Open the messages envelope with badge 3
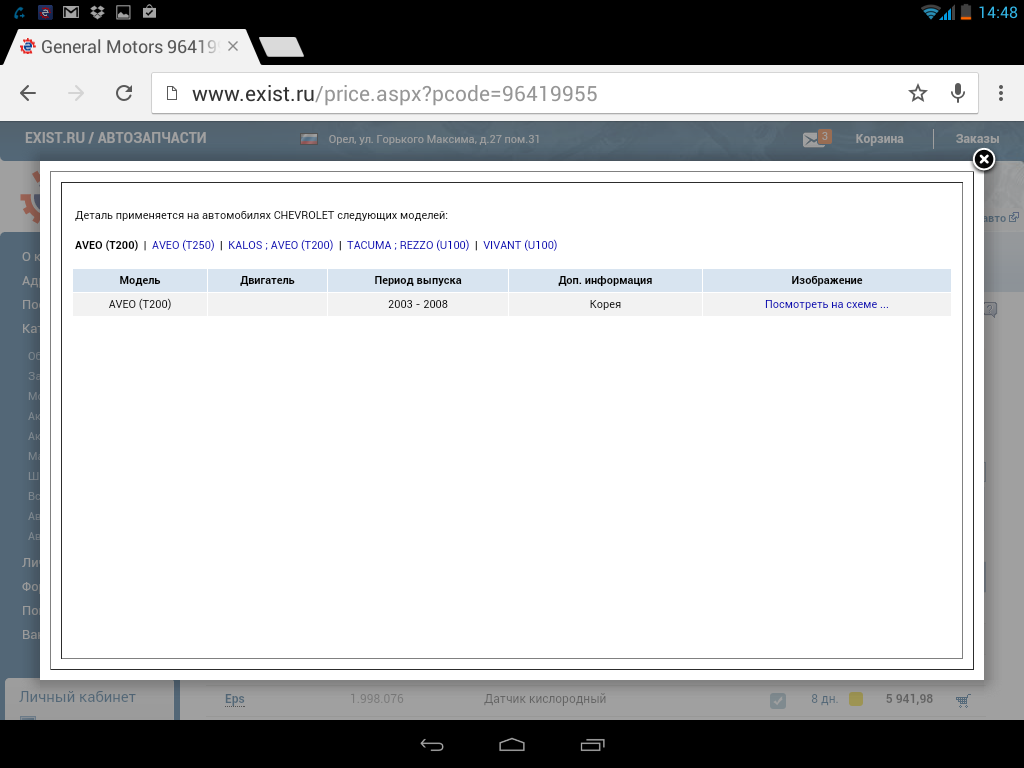Viewport: 1024px width, 768px height. (x=816, y=138)
